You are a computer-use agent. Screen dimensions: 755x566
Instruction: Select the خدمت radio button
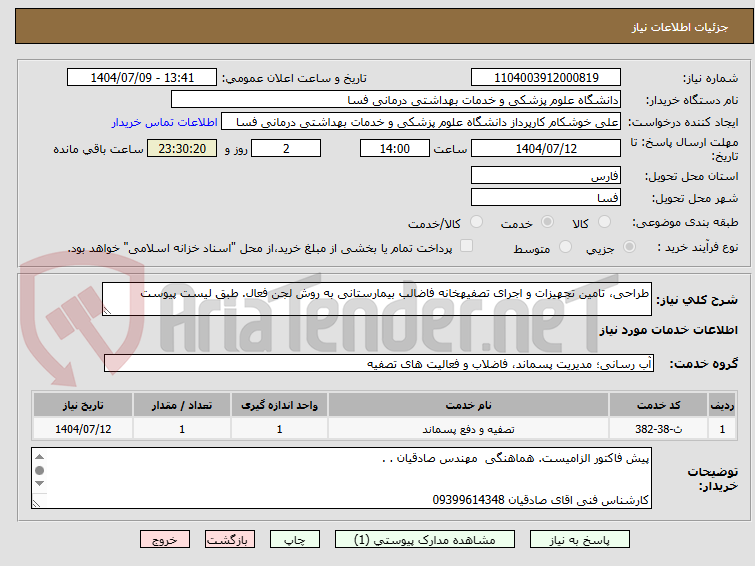pyautogui.click(x=547, y=222)
